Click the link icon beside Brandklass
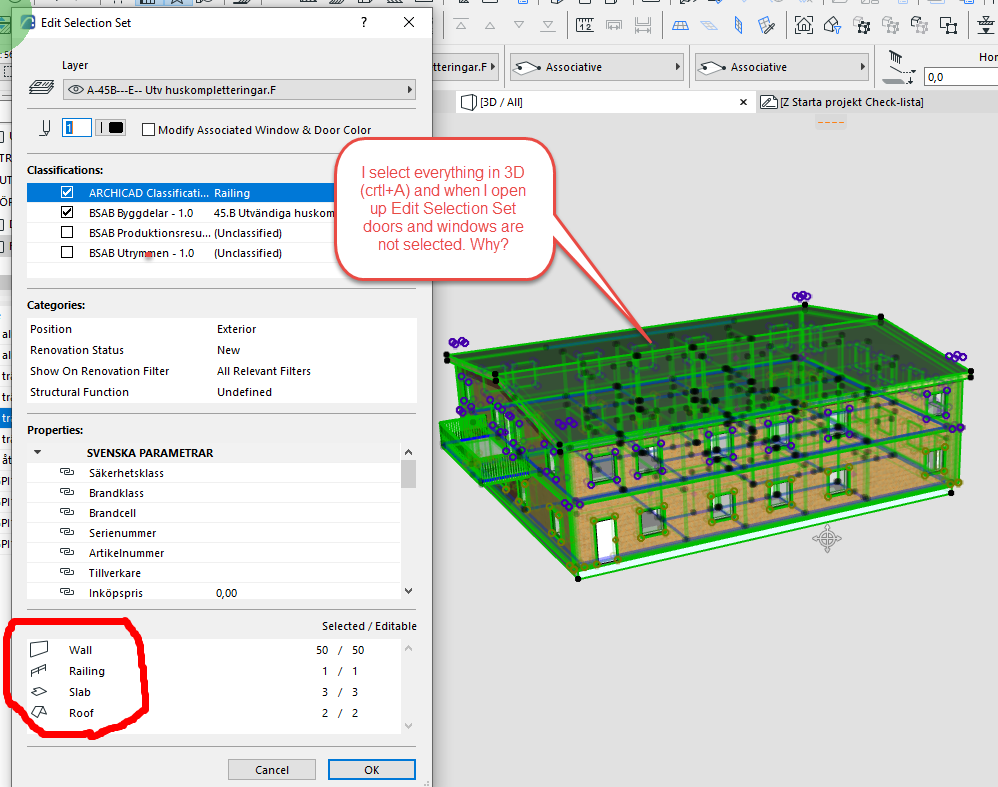This screenshot has width=998, height=787. 68,493
